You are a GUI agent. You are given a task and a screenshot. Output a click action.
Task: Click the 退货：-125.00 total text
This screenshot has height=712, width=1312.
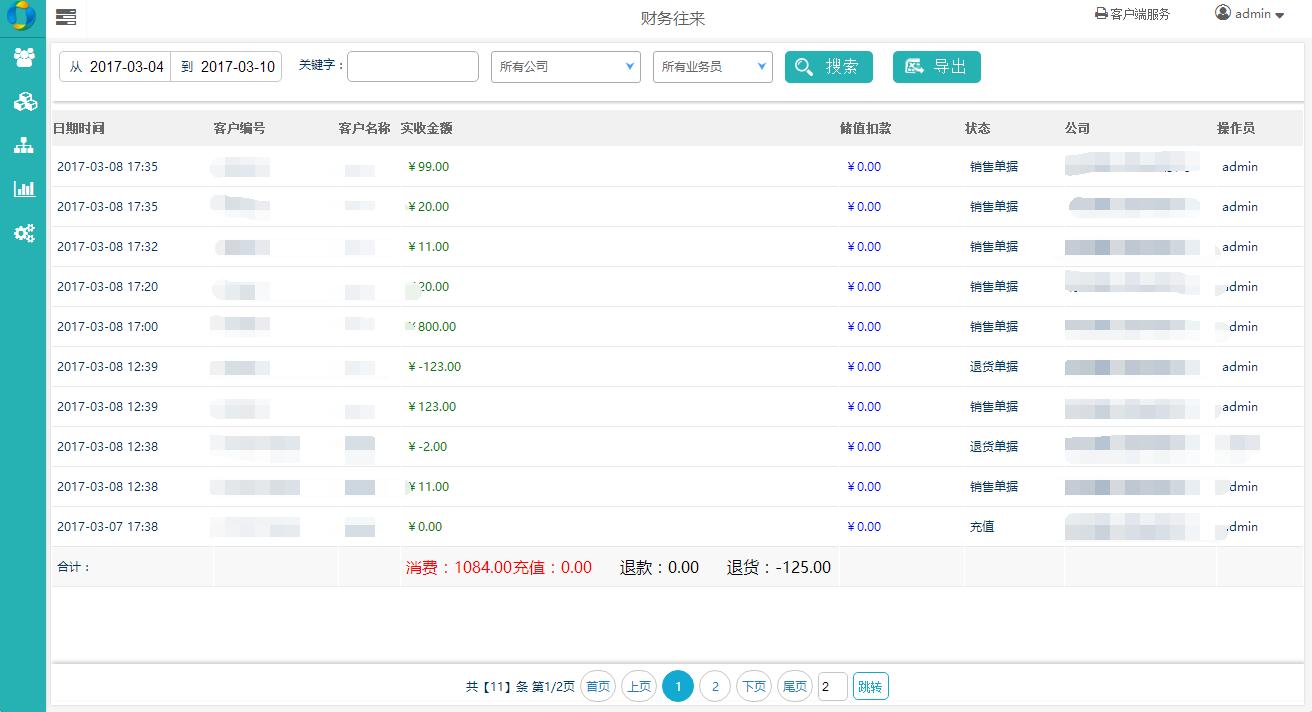(779, 567)
